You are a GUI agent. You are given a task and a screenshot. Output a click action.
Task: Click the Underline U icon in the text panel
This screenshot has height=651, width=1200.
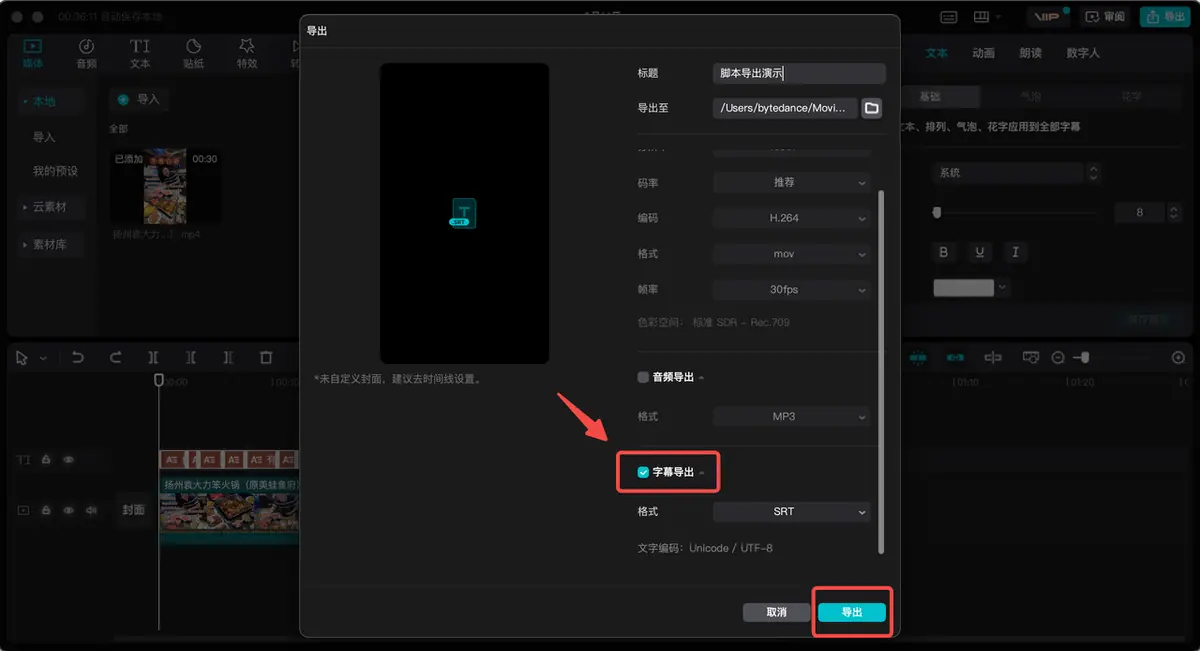point(979,252)
